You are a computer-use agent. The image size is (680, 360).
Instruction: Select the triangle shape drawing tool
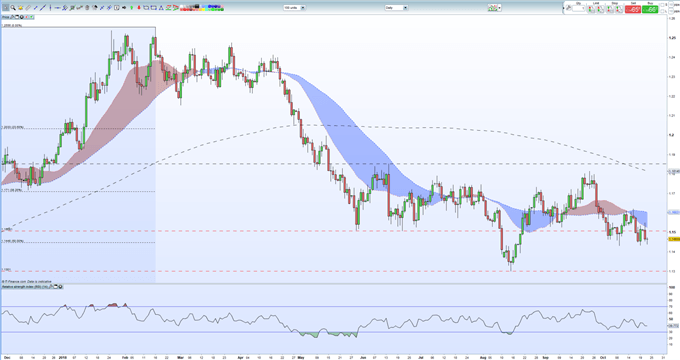[161, 7]
